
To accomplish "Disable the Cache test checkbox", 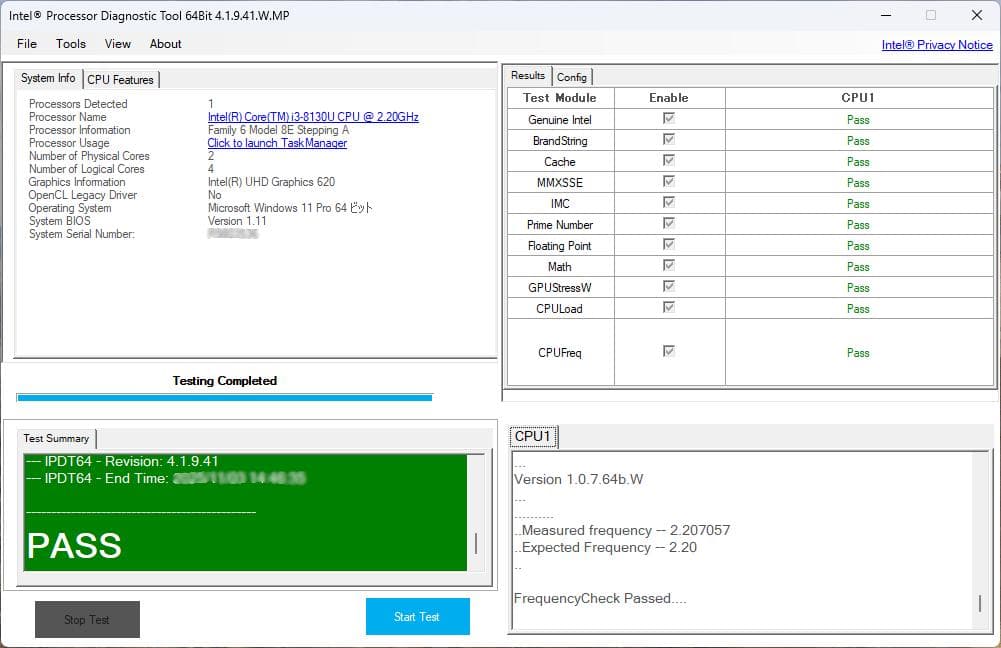I will click(668, 161).
